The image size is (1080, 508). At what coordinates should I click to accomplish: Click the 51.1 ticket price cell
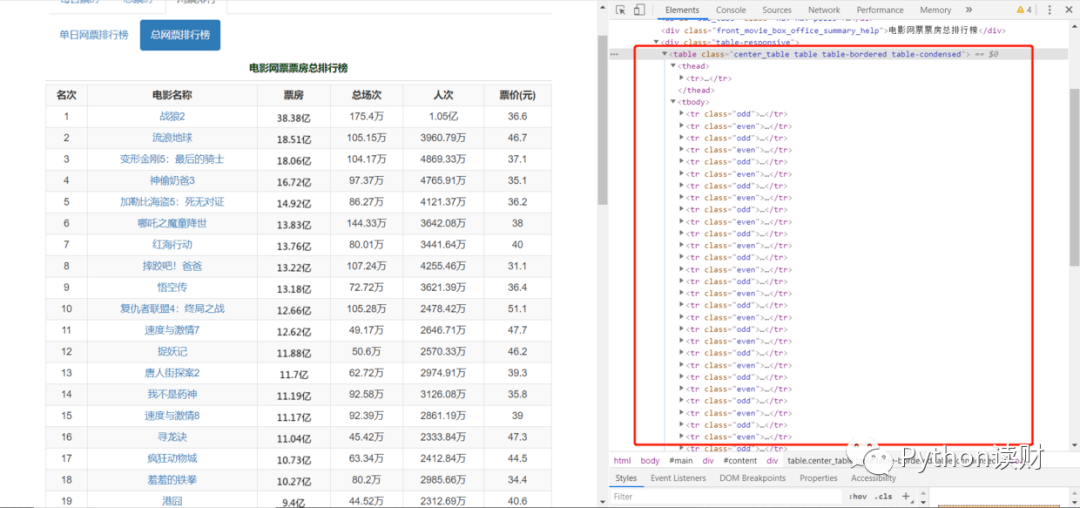[517, 308]
